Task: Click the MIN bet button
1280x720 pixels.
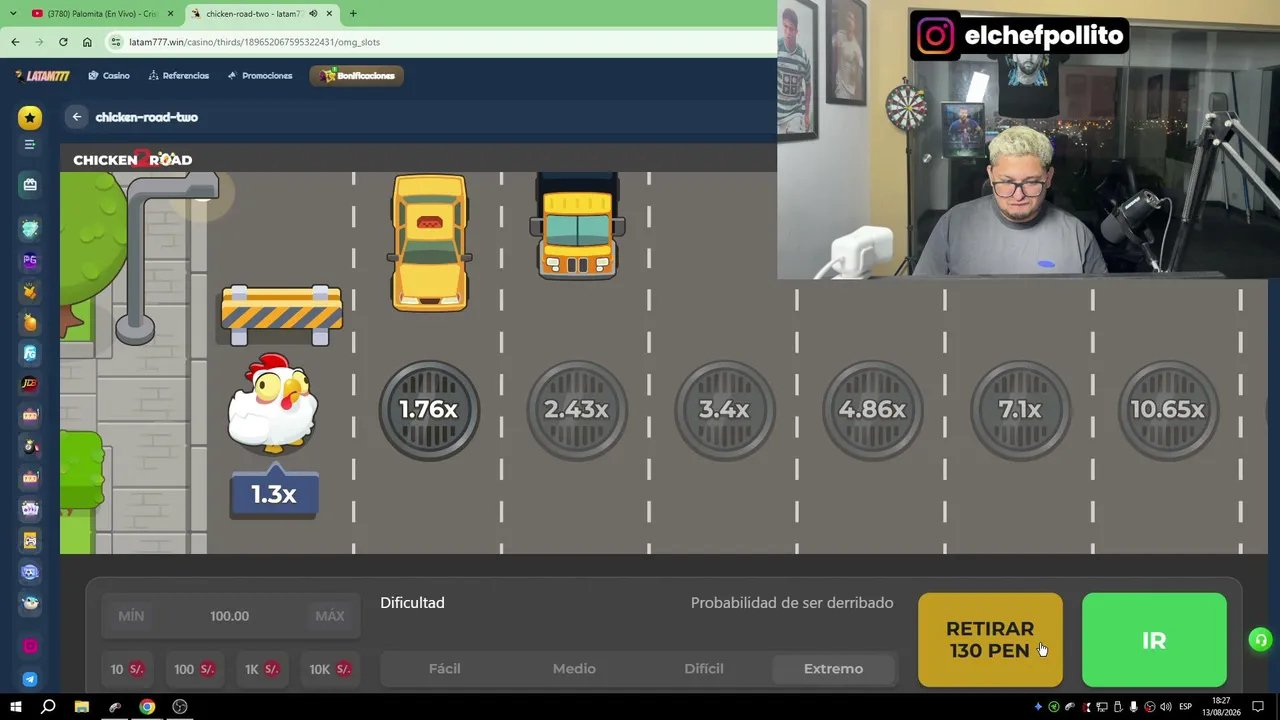Action: click(x=131, y=616)
